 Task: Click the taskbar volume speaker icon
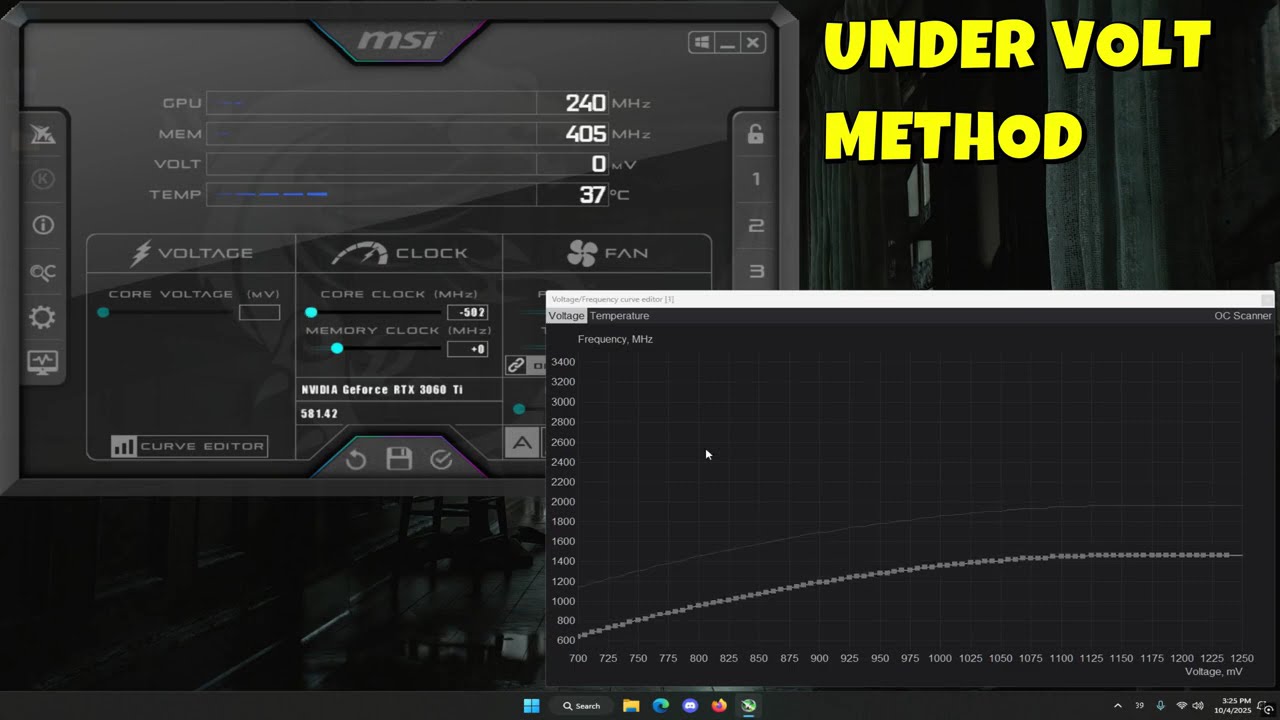tap(1198, 706)
